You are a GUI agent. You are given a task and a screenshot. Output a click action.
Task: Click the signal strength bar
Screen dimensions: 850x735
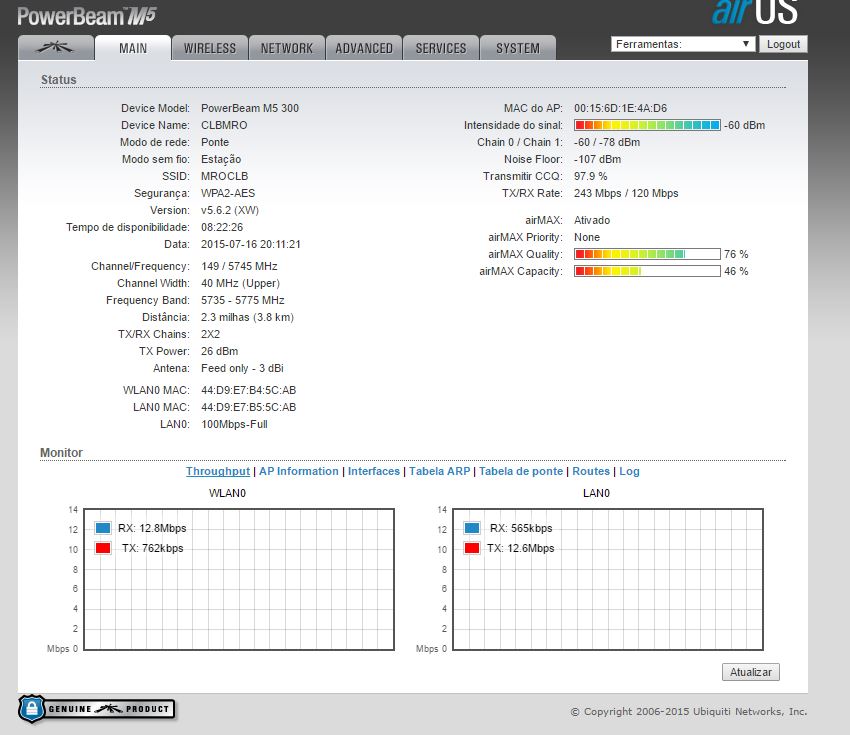point(647,125)
